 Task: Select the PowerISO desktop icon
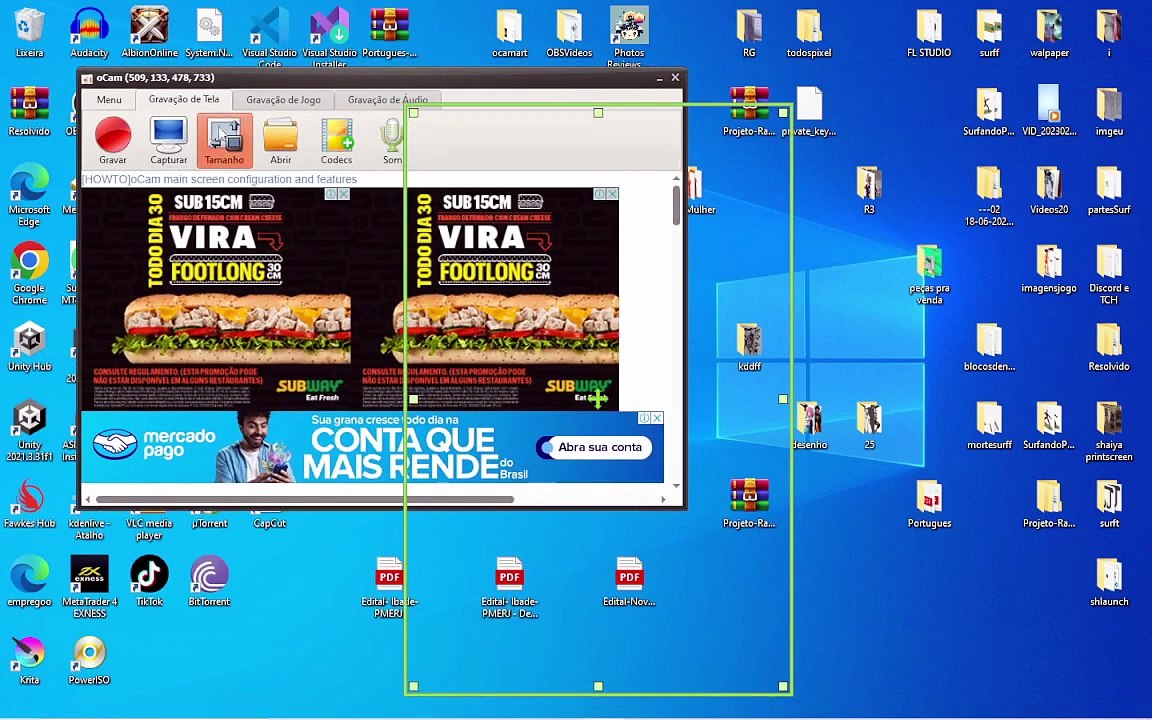(90, 659)
